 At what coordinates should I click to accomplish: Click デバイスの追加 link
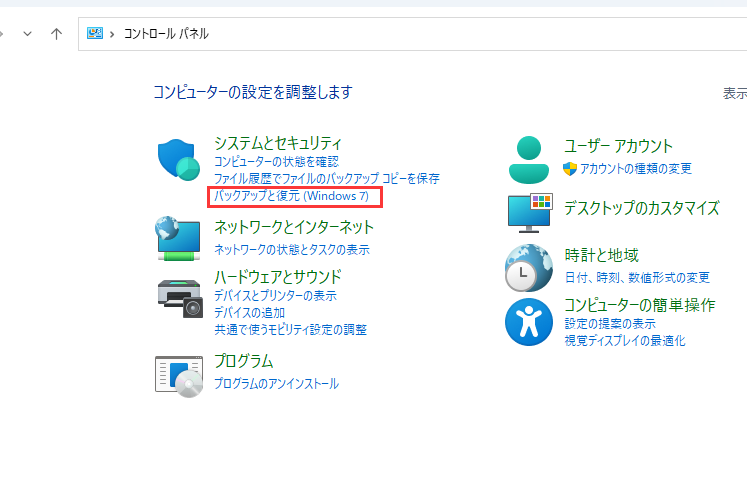pos(249,313)
